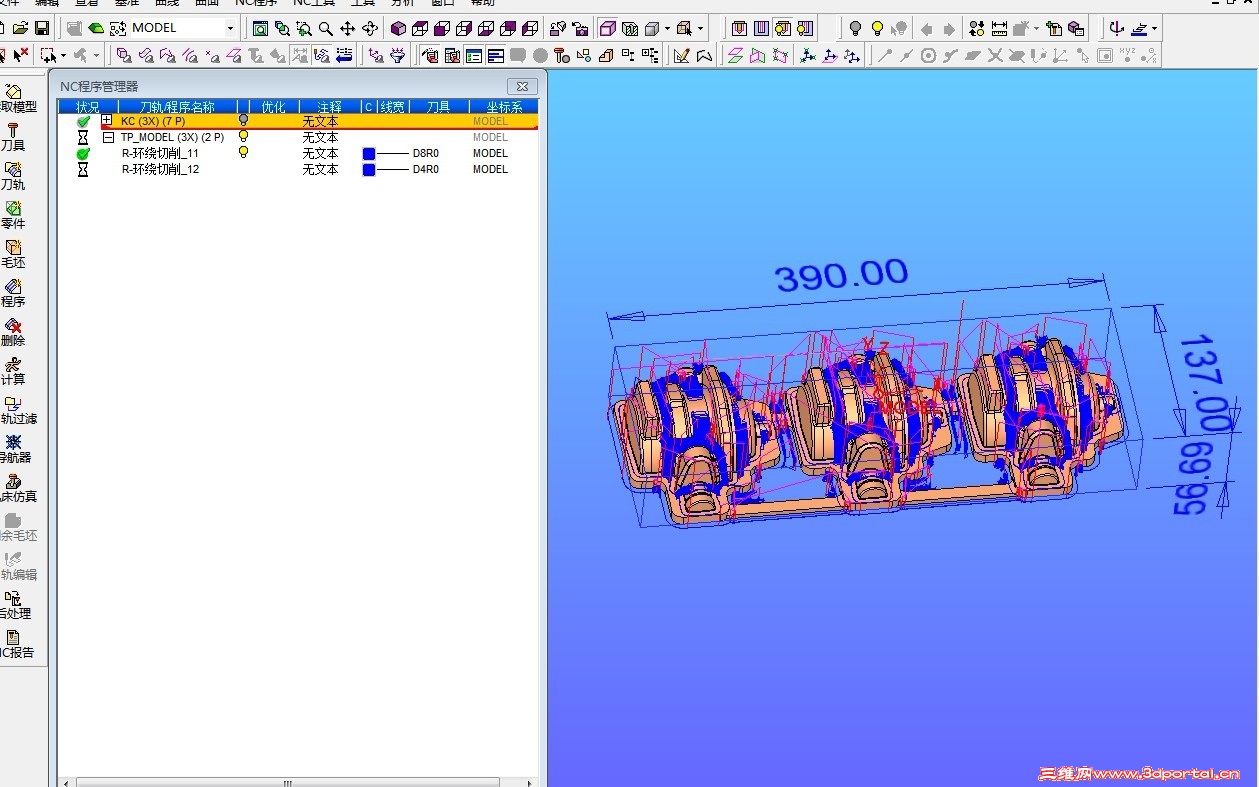Select the four-arrow pan view icon
The image size is (1259, 787).
click(x=348, y=29)
